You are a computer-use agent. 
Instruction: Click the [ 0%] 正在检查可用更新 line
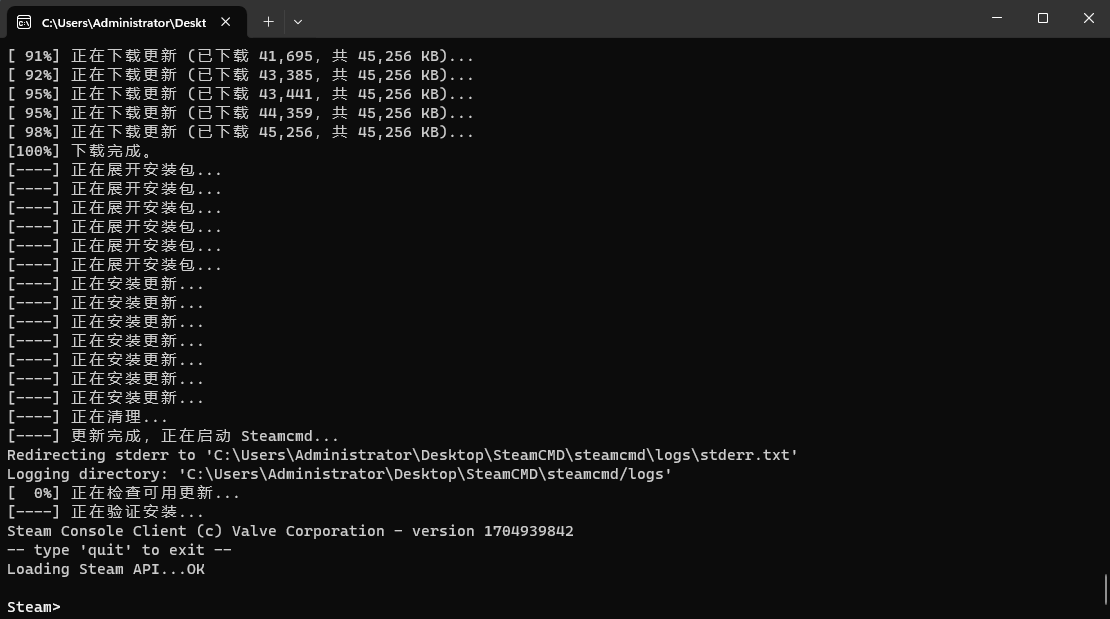click(x=124, y=493)
